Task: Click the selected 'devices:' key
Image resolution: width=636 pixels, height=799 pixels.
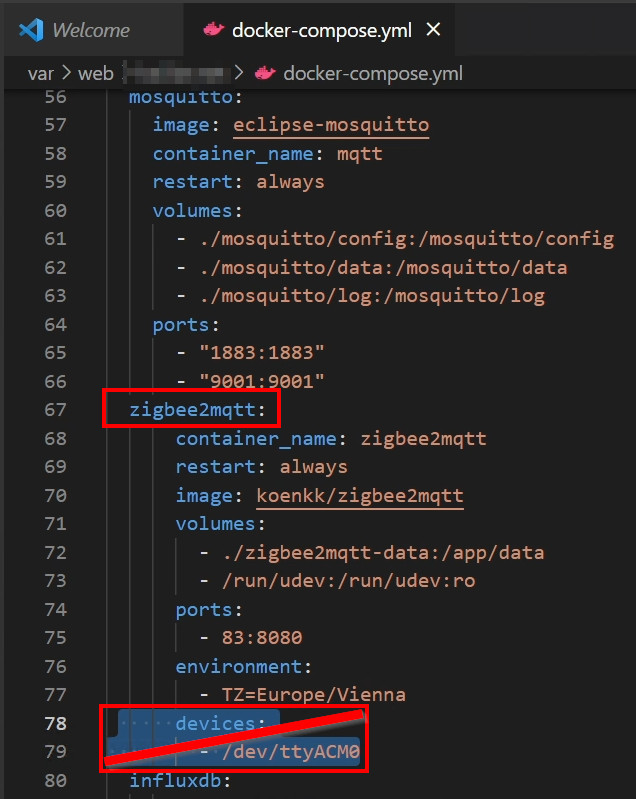Action: pyautogui.click(x=213, y=723)
